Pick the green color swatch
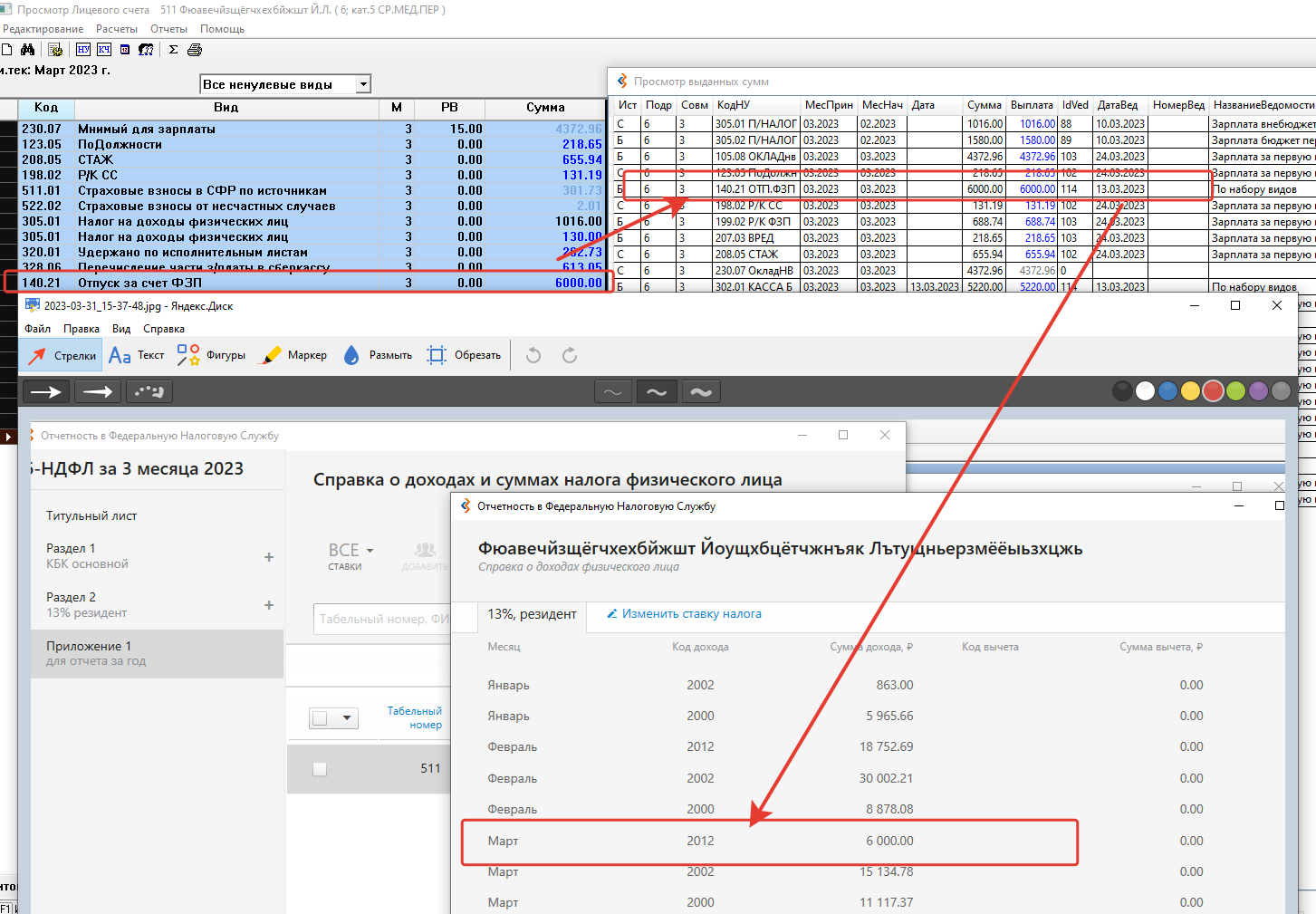This screenshot has width=1316, height=914. (x=1235, y=391)
